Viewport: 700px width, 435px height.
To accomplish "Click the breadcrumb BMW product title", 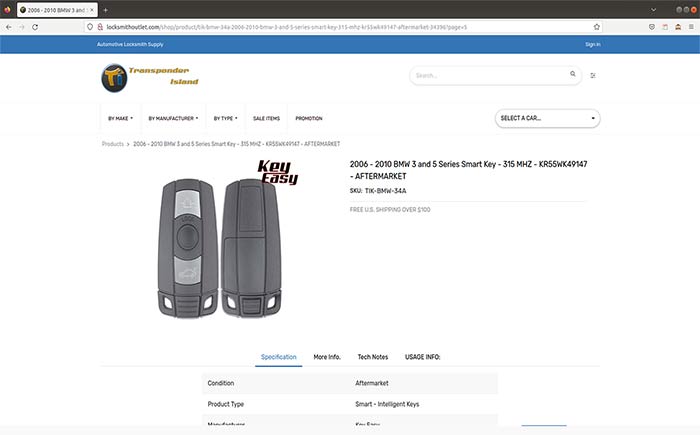I will pyautogui.click(x=236, y=144).
